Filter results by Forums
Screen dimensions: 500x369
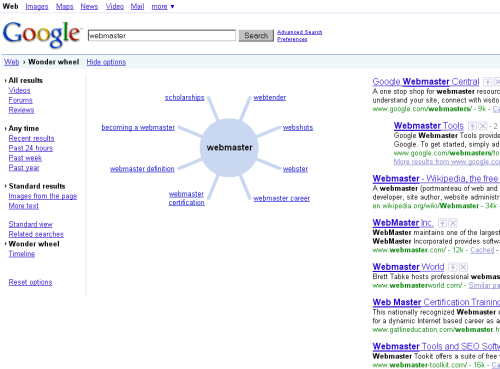click(21, 100)
